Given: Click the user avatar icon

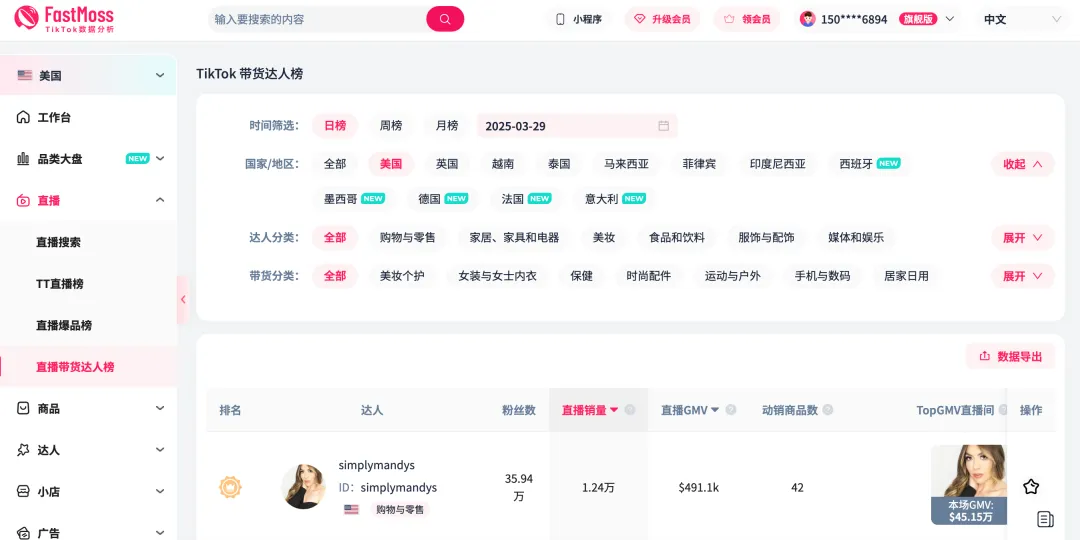Looking at the screenshot, I should (x=807, y=19).
